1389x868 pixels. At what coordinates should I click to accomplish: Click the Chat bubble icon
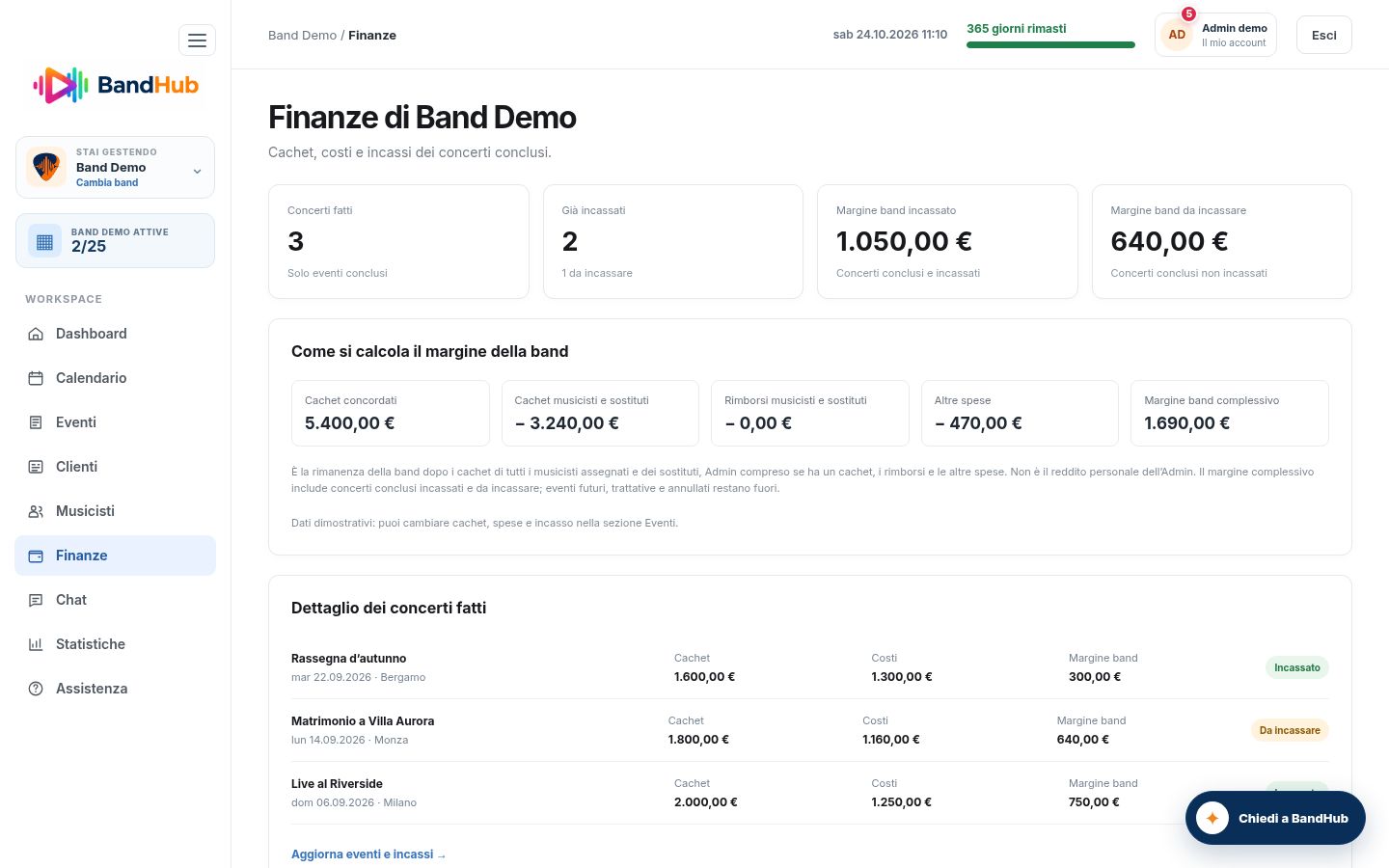pos(36,600)
